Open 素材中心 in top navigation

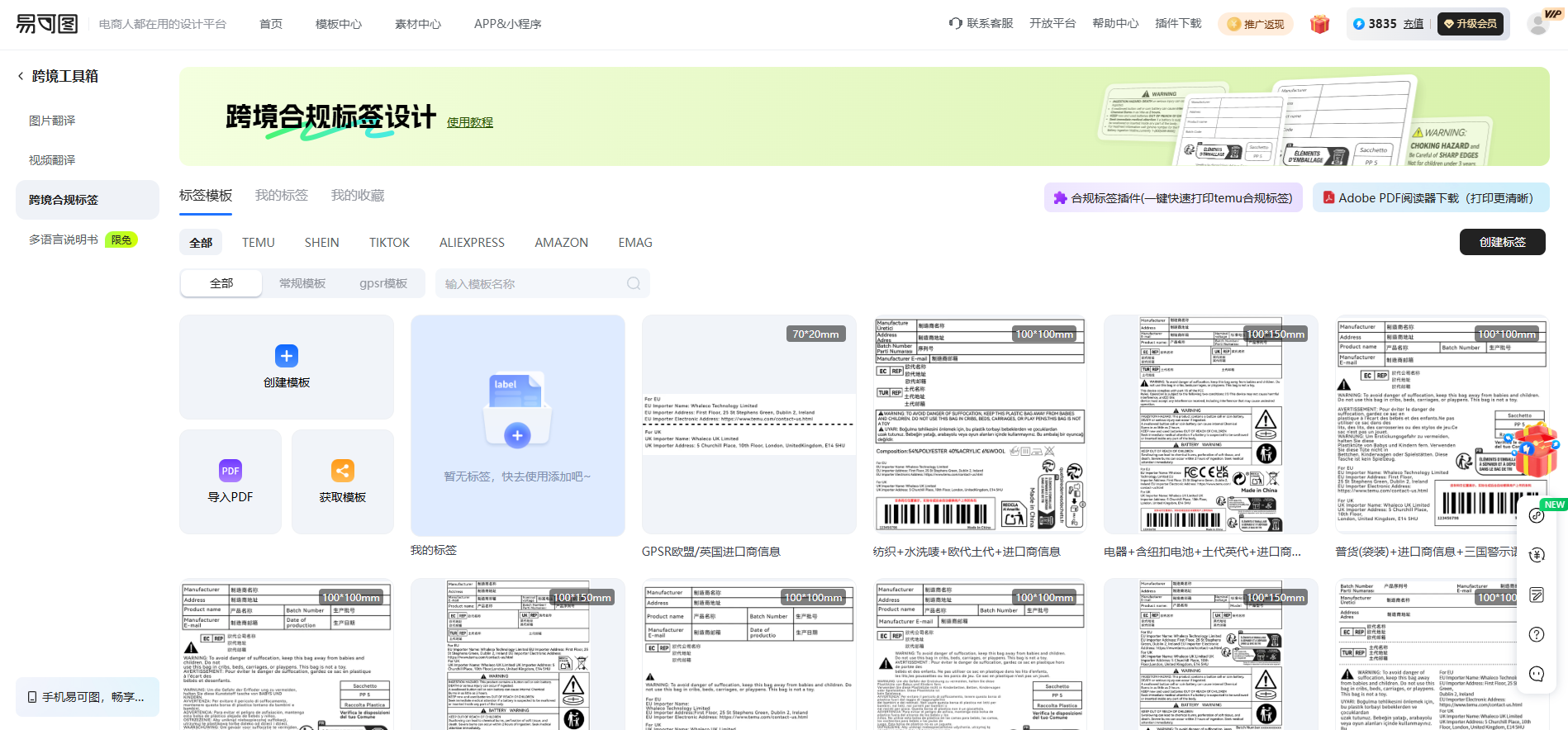tap(418, 24)
